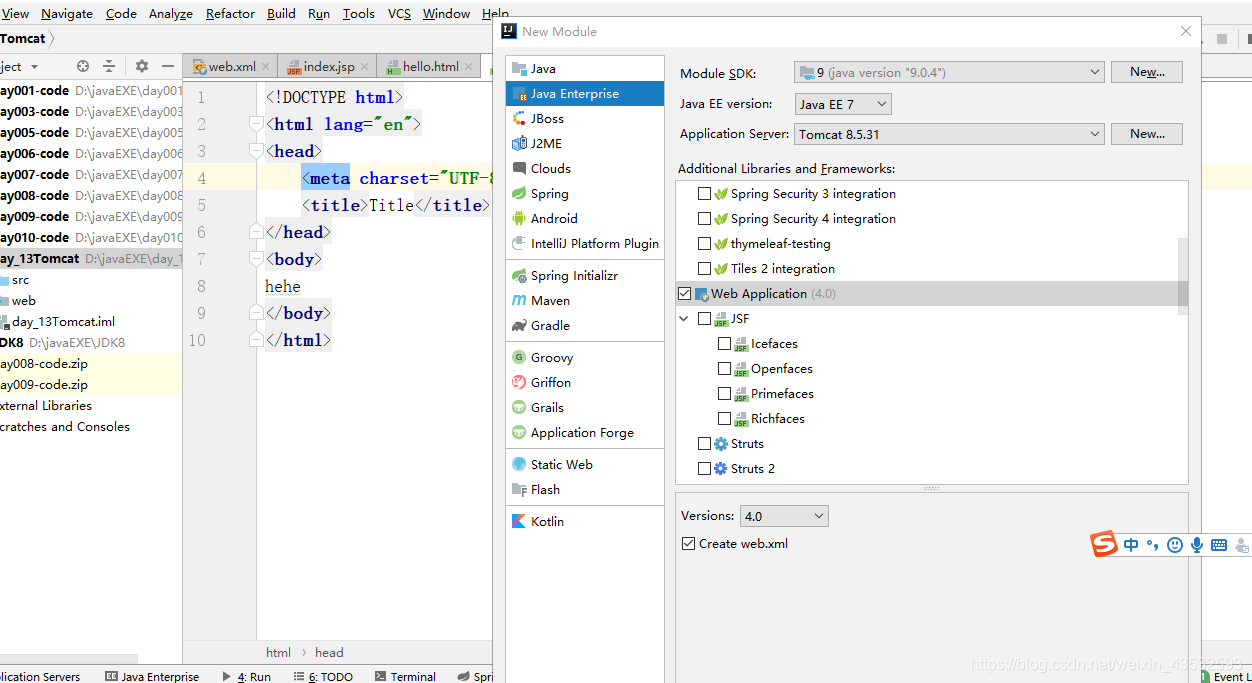The image size is (1252, 683).
Task: Choose Groovy module type
Action: [x=584, y=358]
